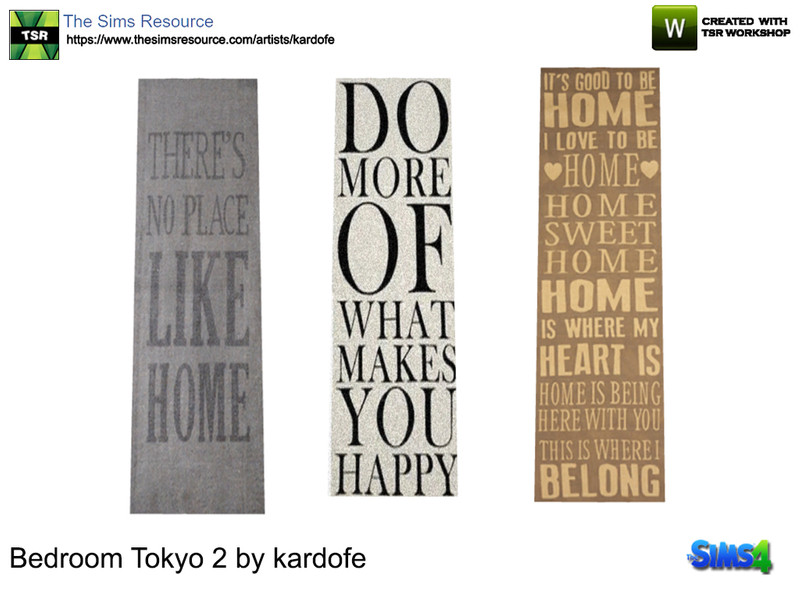Image resolution: width=800 pixels, height=600 pixels.
Task: Open The Sims Resource title link
Action: click(138, 21)
